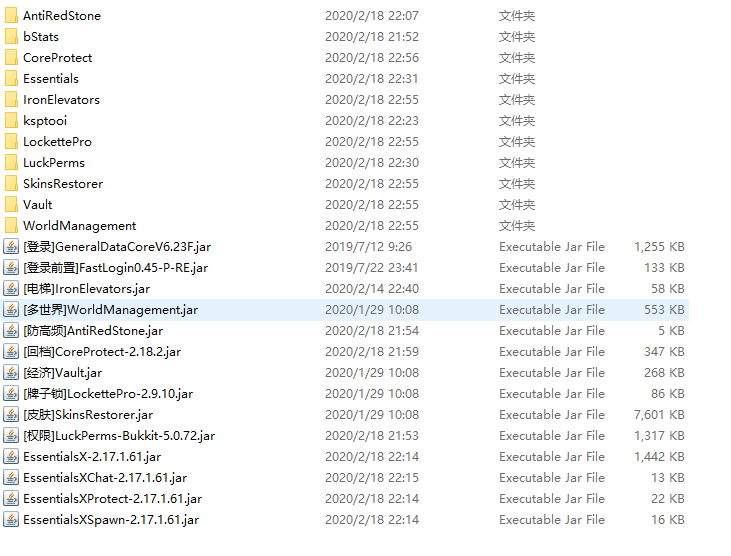Select the WorldManagement folder icon
Viewport: 731px width, 556px height.
(11, 225)
